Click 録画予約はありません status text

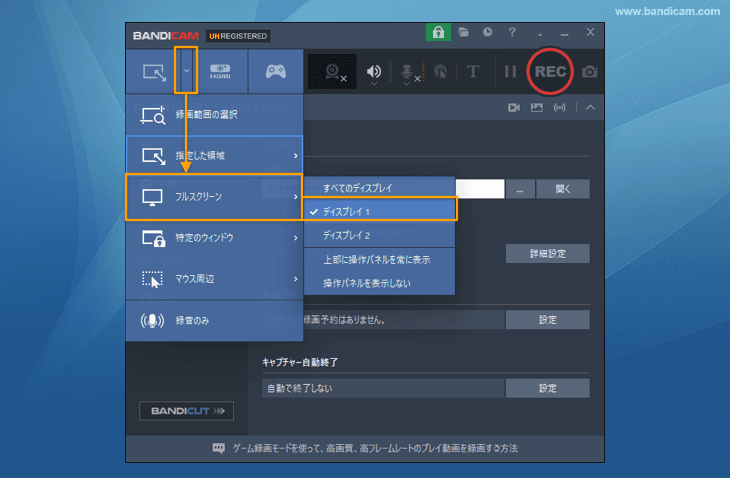click(x=344, y=320)
